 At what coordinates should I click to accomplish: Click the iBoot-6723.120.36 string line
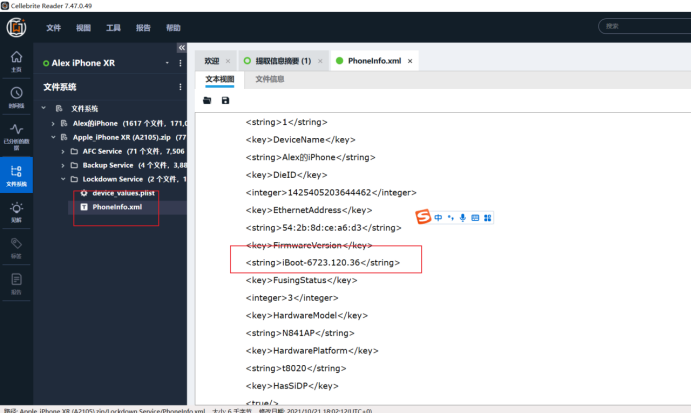click(x=323, y=263)
